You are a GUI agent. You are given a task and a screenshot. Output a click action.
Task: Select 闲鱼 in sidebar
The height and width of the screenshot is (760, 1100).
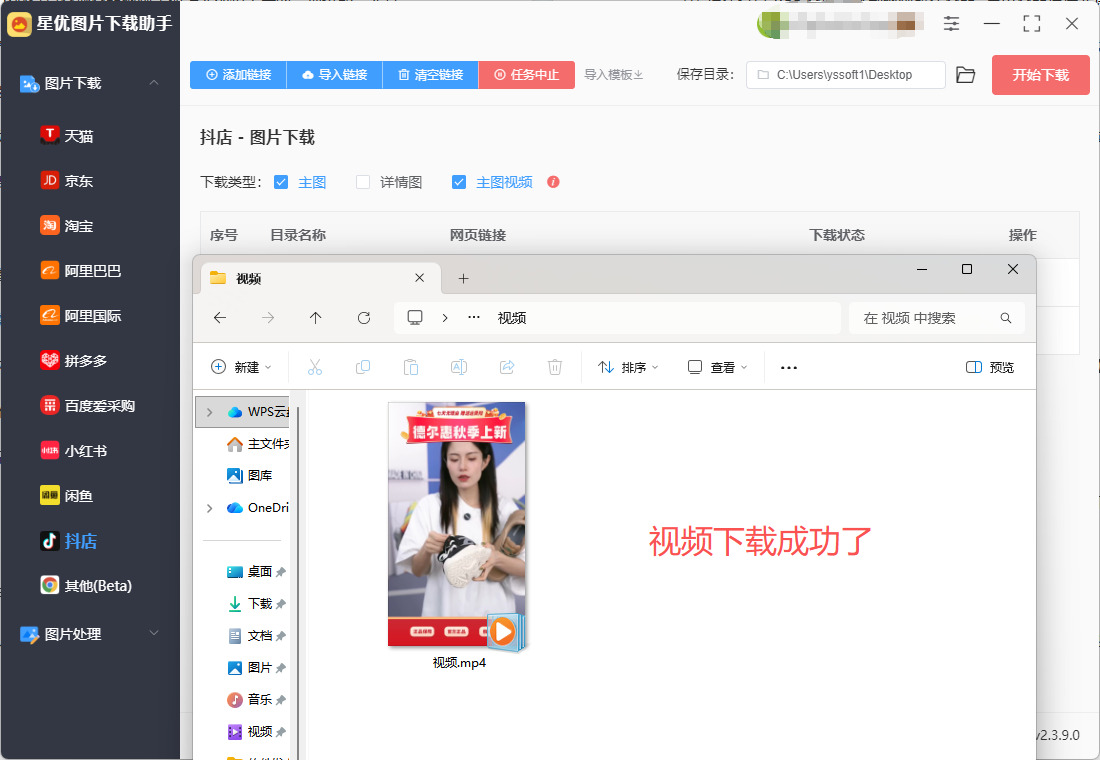pyautogui.click(x=67, y=495)
